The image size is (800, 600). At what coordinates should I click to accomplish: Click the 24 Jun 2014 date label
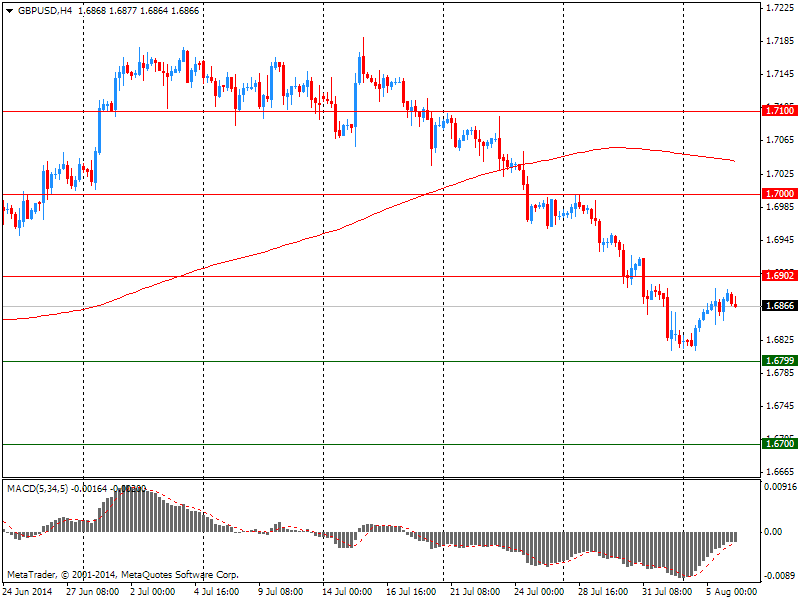click(27, 592)
